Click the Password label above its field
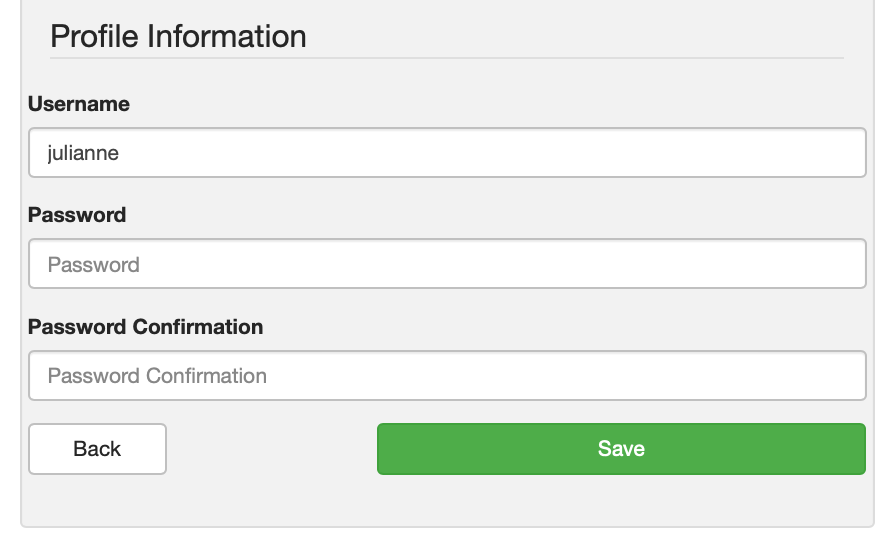This screenshot has height=552, width=884. (x=77, y=215)
